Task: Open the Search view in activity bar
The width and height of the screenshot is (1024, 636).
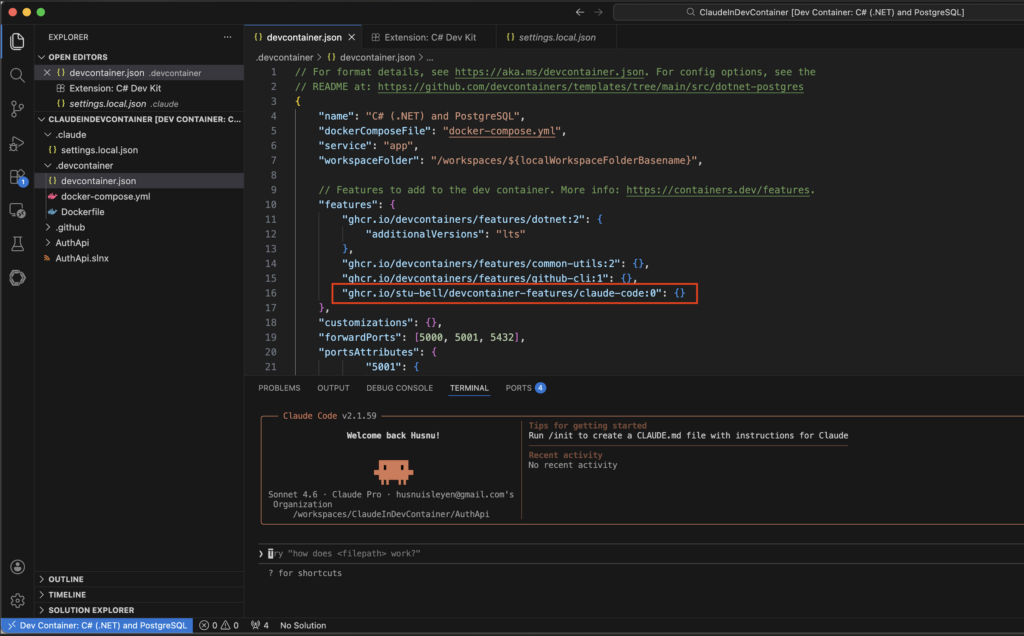Action: [17, 75]
